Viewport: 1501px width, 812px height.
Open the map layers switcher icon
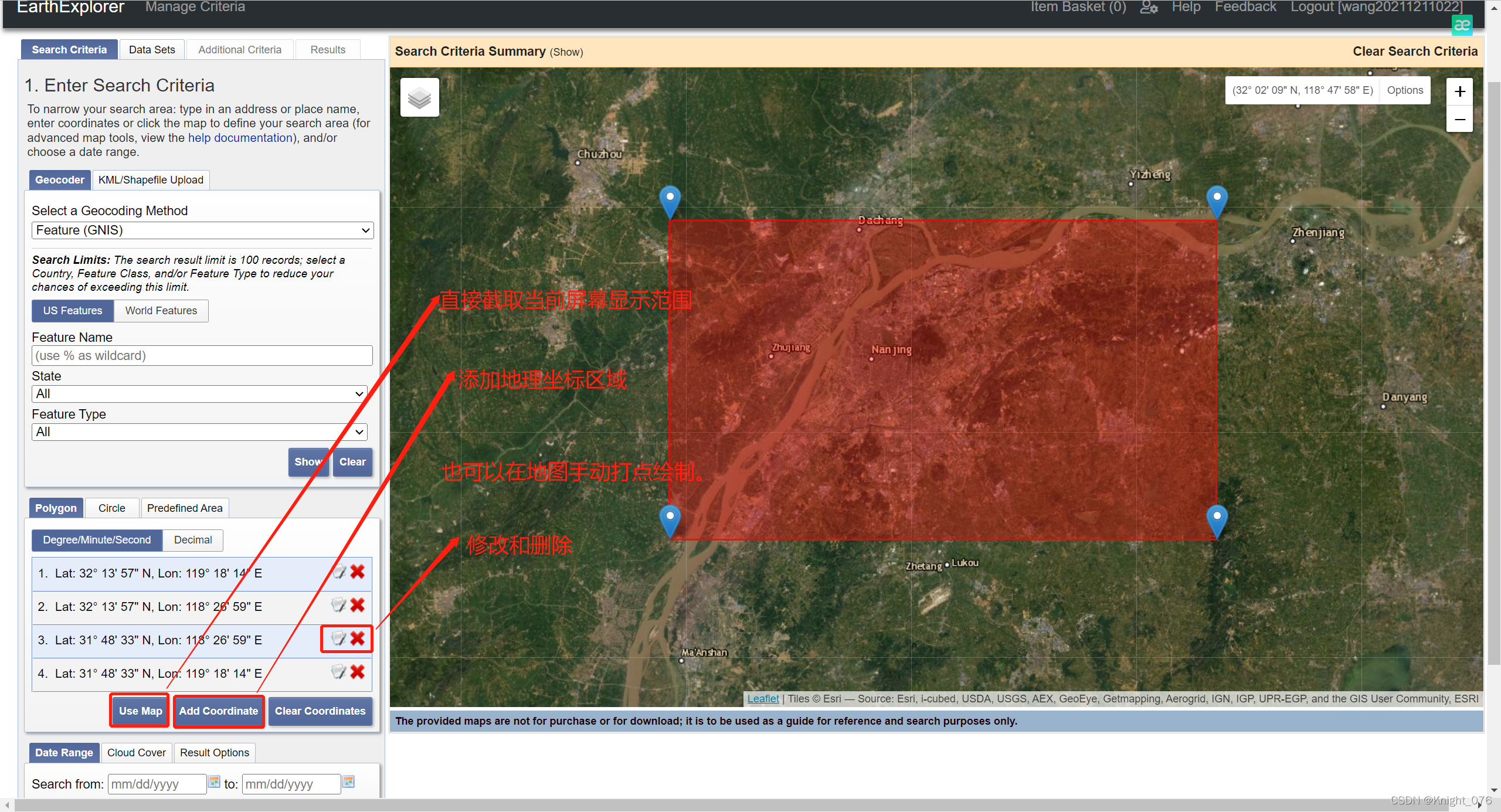tap(419, 97)
